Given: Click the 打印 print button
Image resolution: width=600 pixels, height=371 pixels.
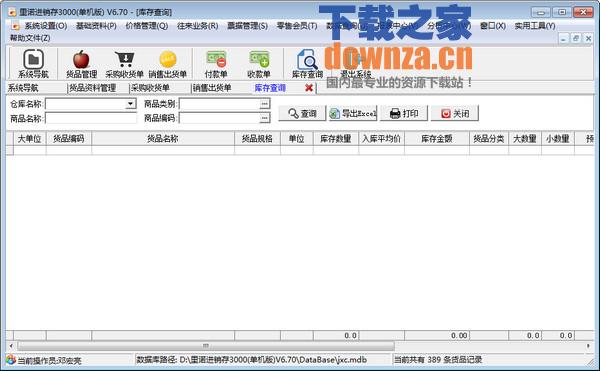Looking at the screenshot, I should (x=404, y=114).
